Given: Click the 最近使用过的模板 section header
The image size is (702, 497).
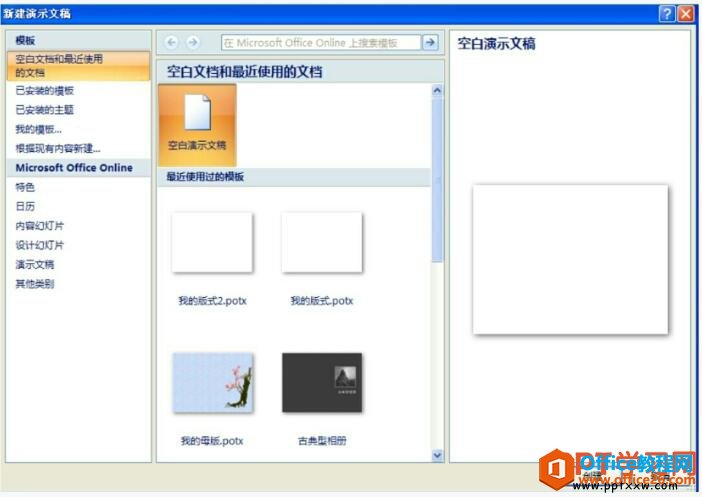Looking at the screenshot, I should tap(295, 177).
